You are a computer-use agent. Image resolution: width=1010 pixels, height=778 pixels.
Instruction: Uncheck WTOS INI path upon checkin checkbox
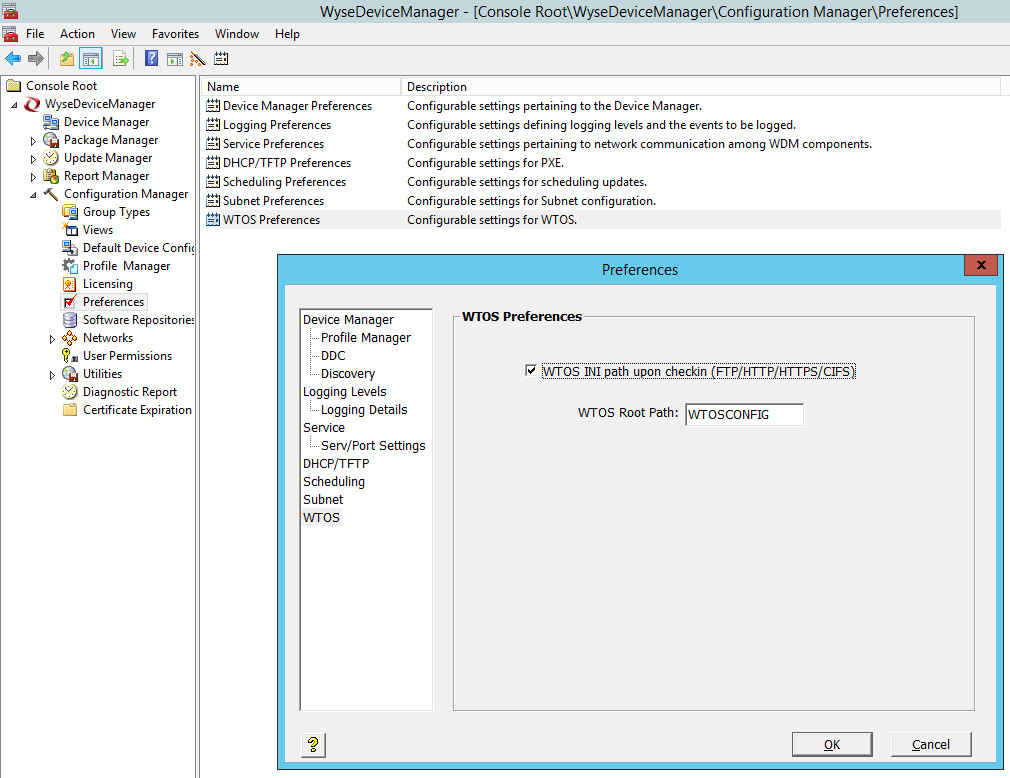pos(531,370)
